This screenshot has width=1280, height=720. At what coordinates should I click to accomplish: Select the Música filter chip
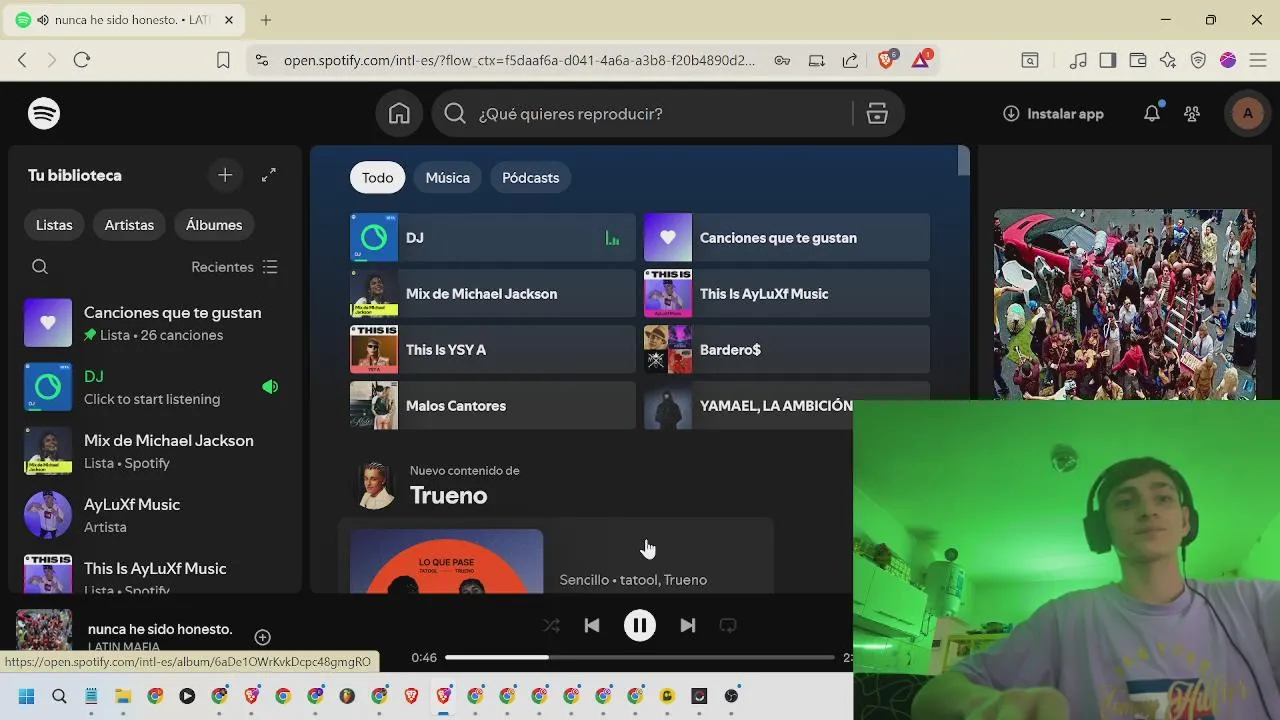(447, 178)
